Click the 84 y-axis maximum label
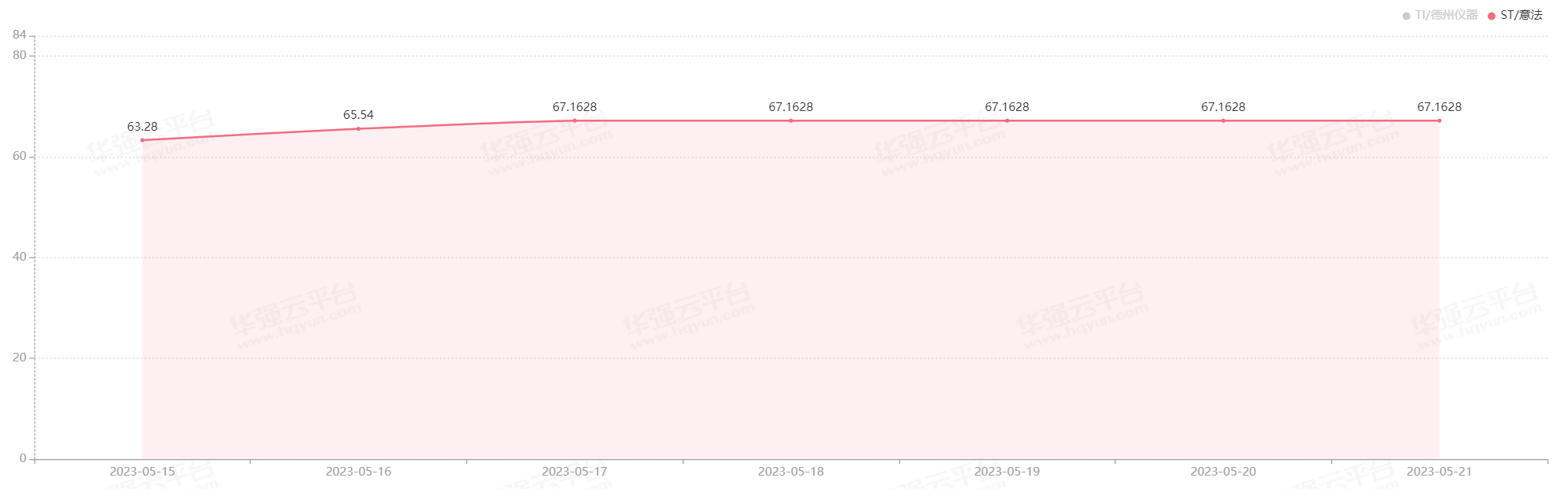The image size is (1568, 489). pos(20,35)
